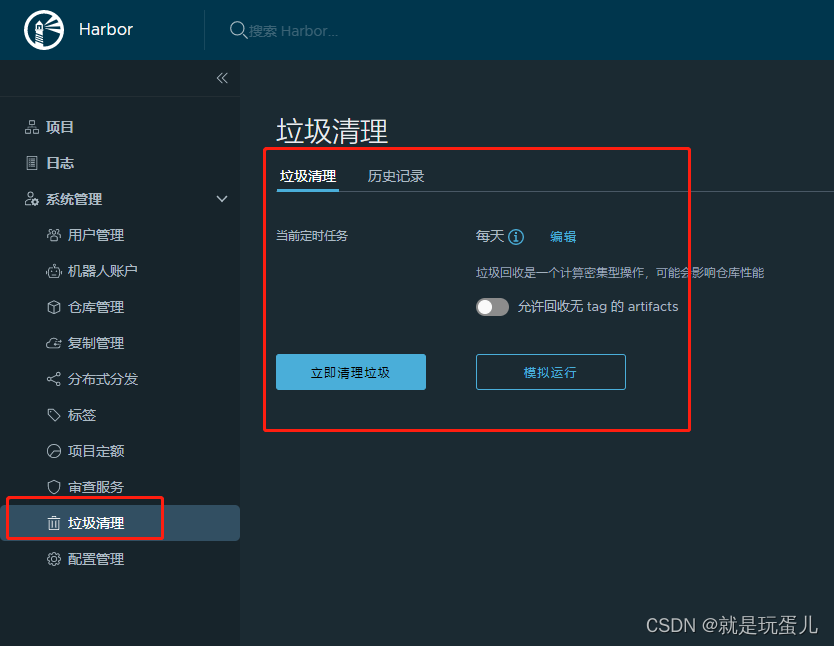Click the 立即清理垃圾 button

pos(351,372)
